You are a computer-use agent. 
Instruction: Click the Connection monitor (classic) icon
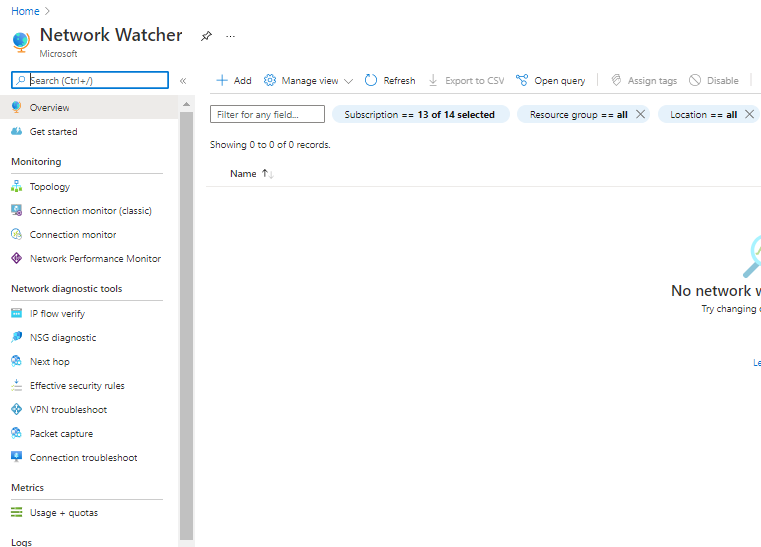pos(17,210)
